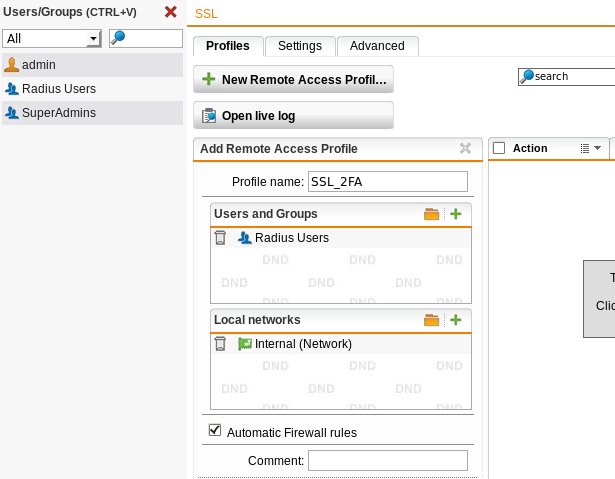Open the All filter dropdown in Users/Groups
615x479 pixels.
coord(52,38)
